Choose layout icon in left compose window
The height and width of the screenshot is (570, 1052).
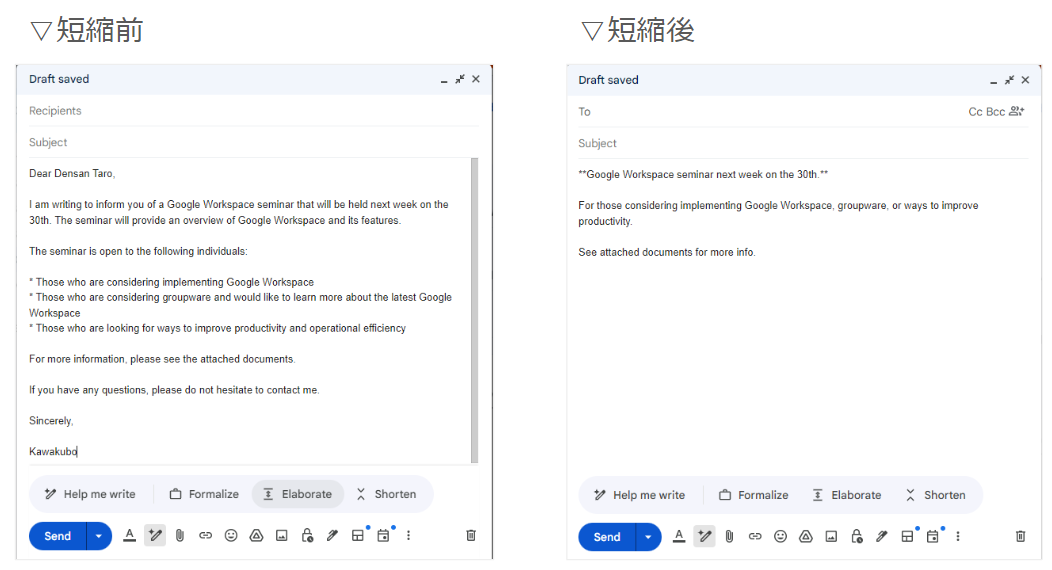click(x=358, y=535)
